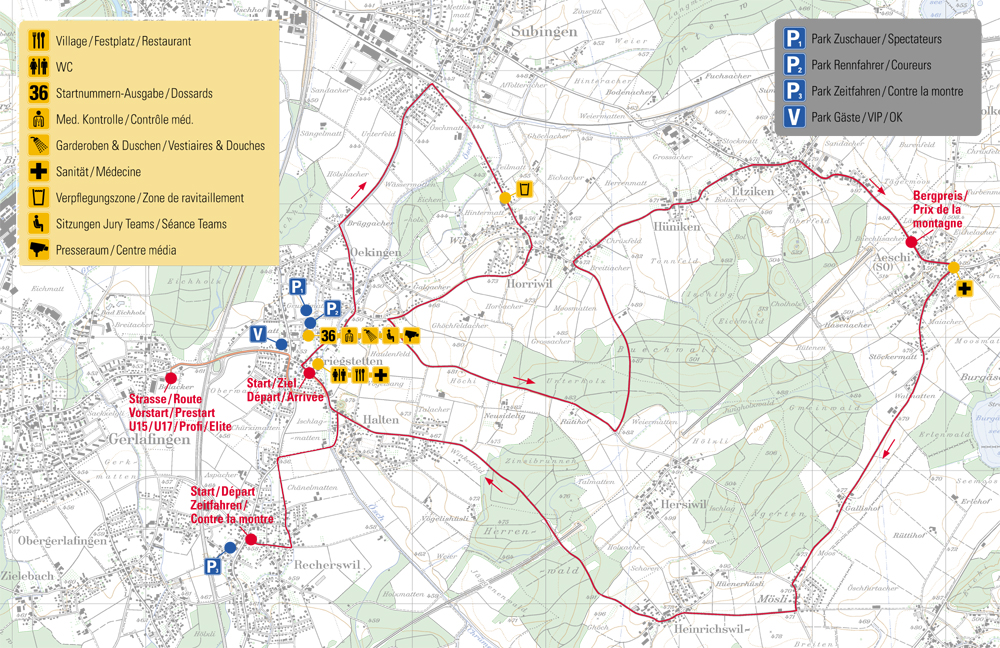Click the jury seat icon on map row

point(390,336)
